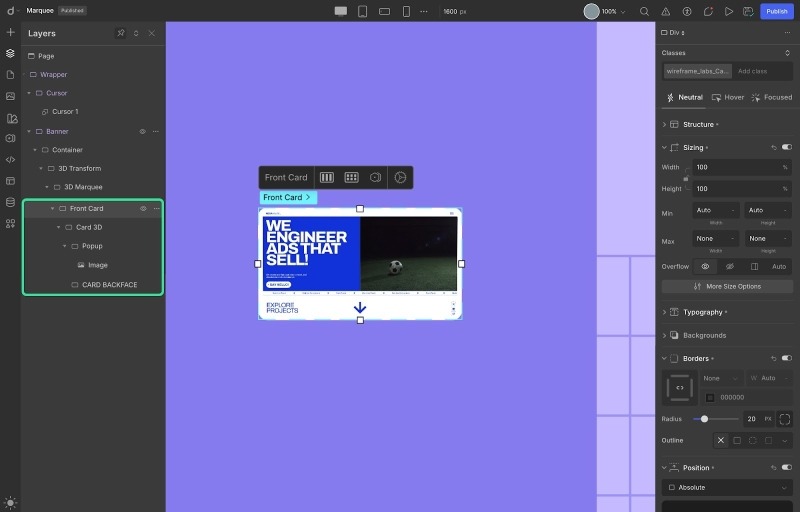Toggle the Sizing section switch
This screenshot has height=512, width=800.
(786, 147)
